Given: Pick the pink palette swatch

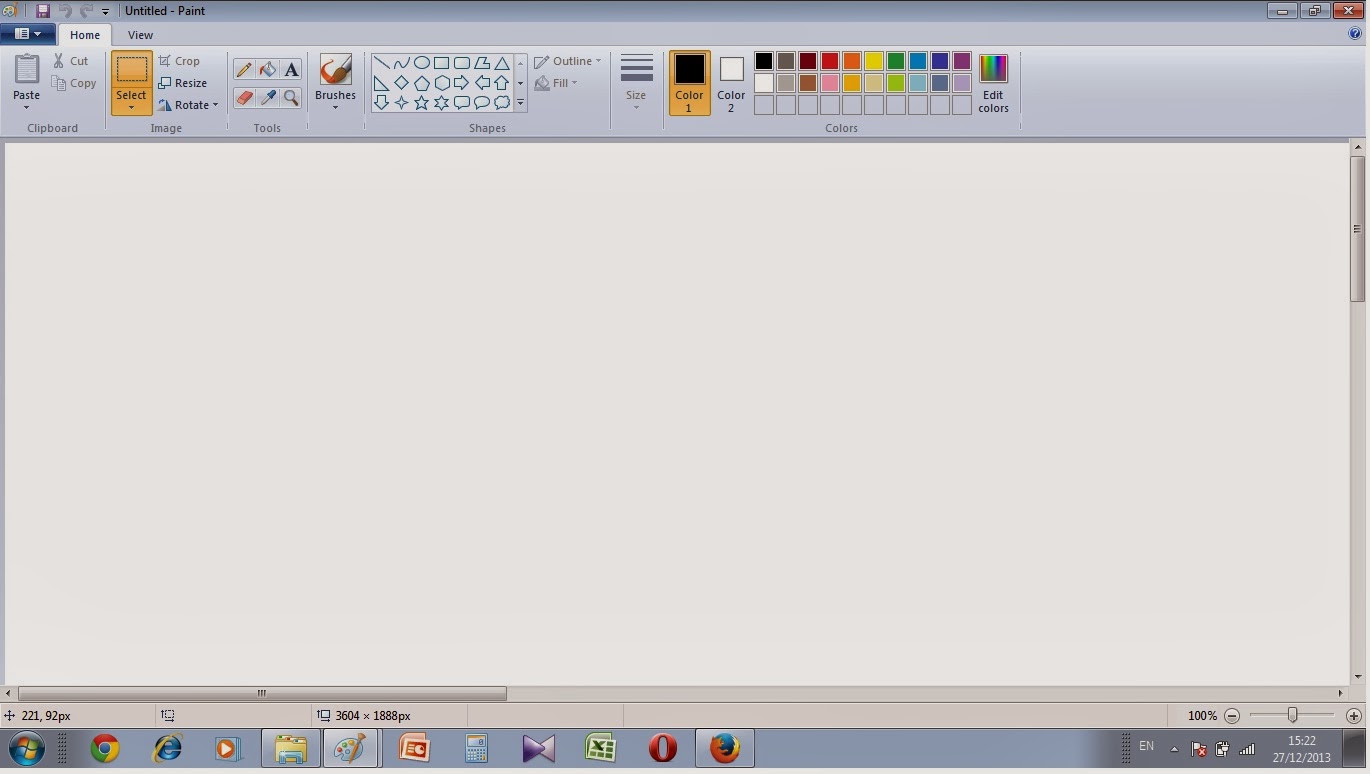Looking at the screenshot, I should pos(830,83).
